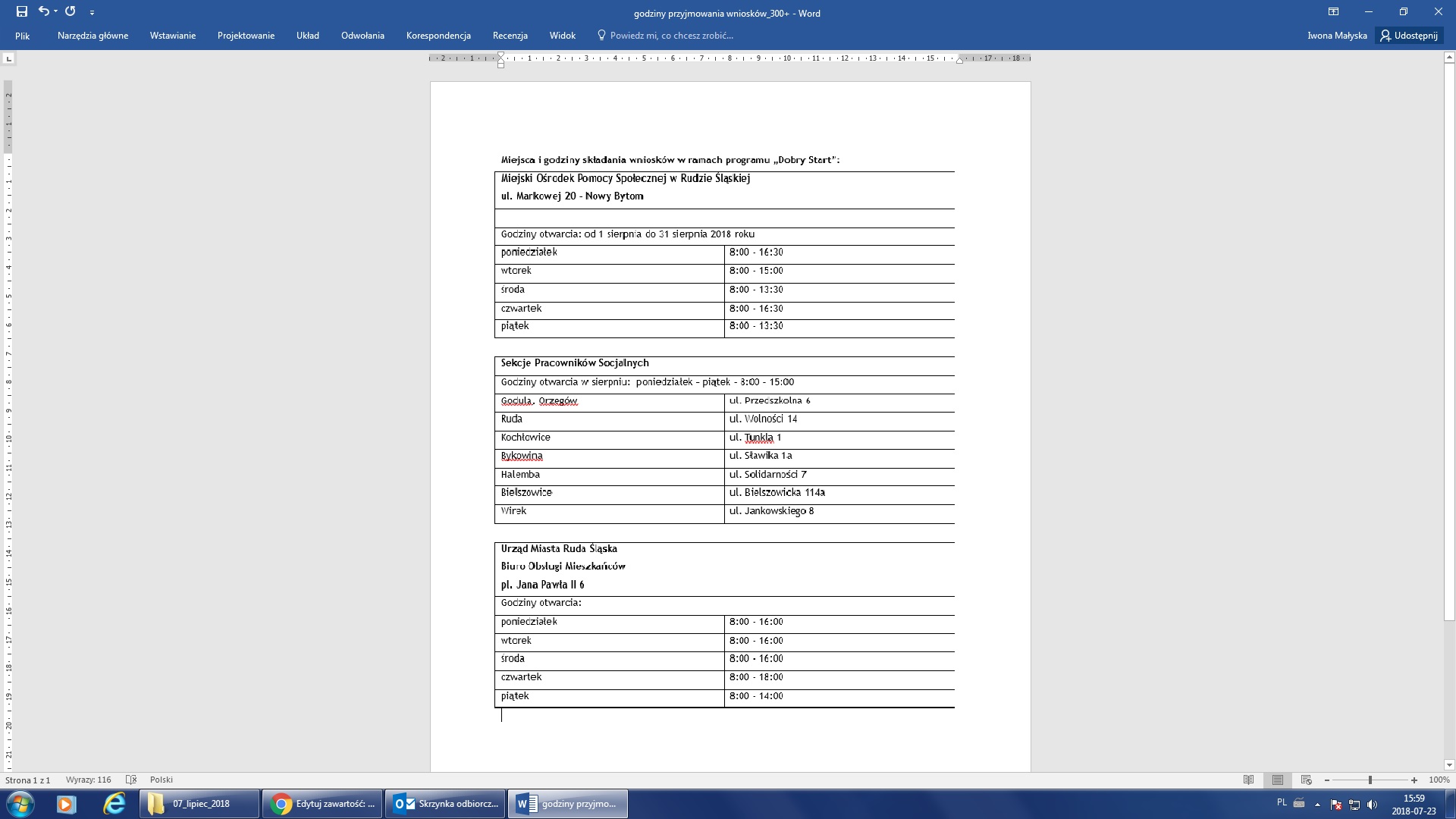Click the vertical scrollbar down arrow
This screenshot has width=1456, height=819.
(1449, 765)
